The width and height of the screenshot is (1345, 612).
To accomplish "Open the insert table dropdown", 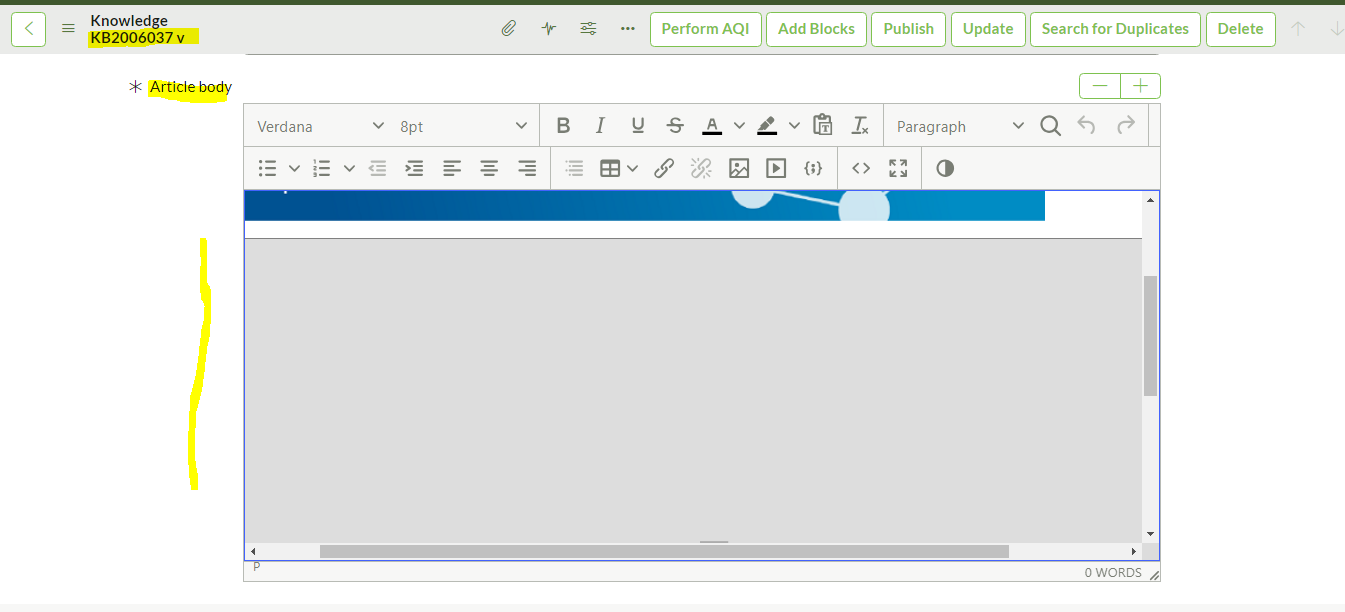I will coord(619,169).
